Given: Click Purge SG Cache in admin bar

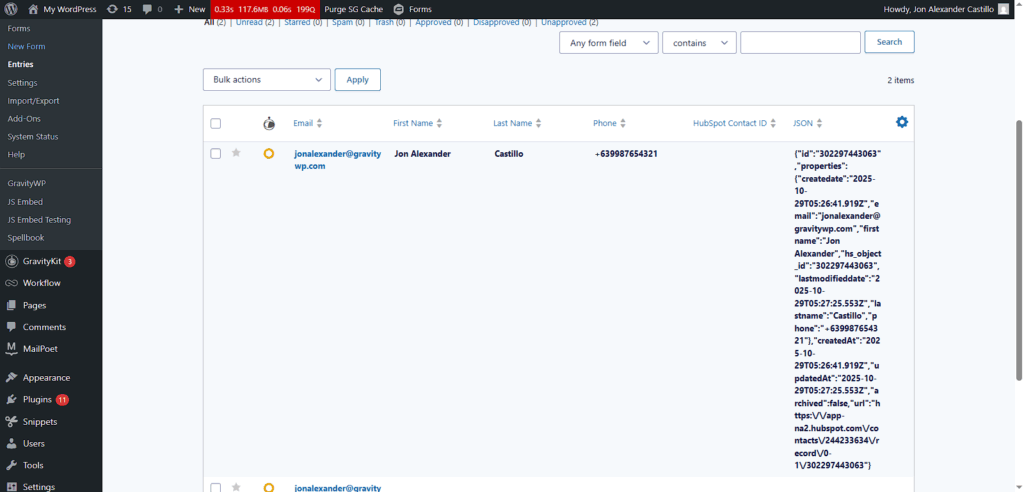Looking at the screenshot, I should [x=353, y=9].
